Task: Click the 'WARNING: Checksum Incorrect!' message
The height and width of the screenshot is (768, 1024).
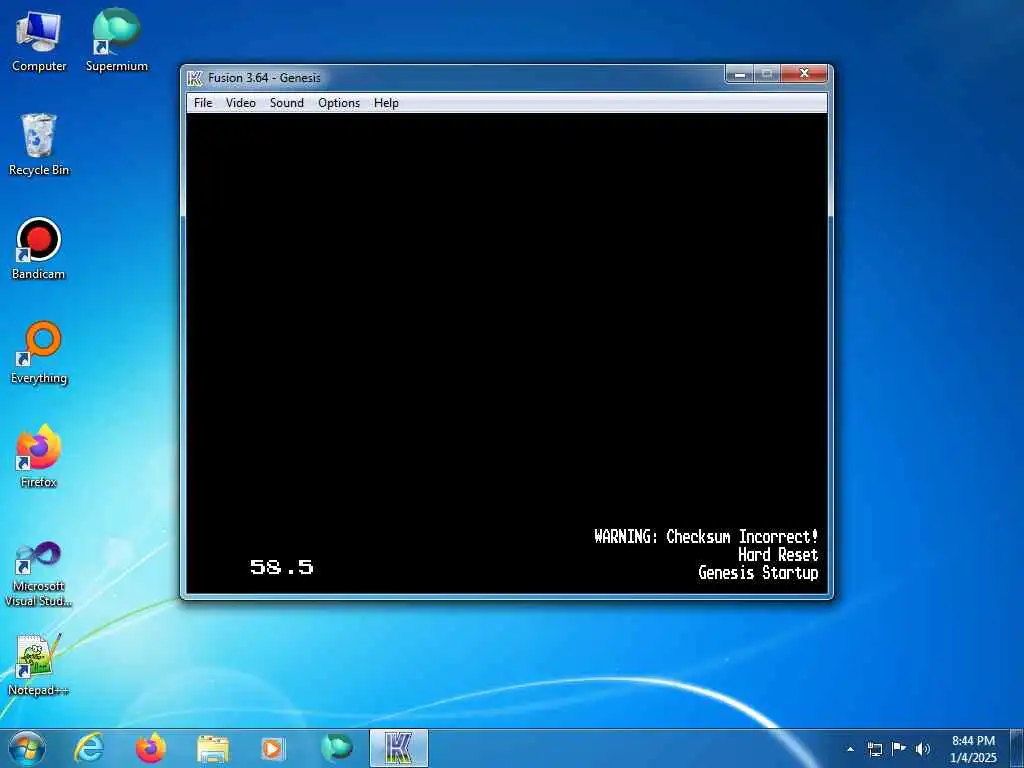Action: (706, 537)
